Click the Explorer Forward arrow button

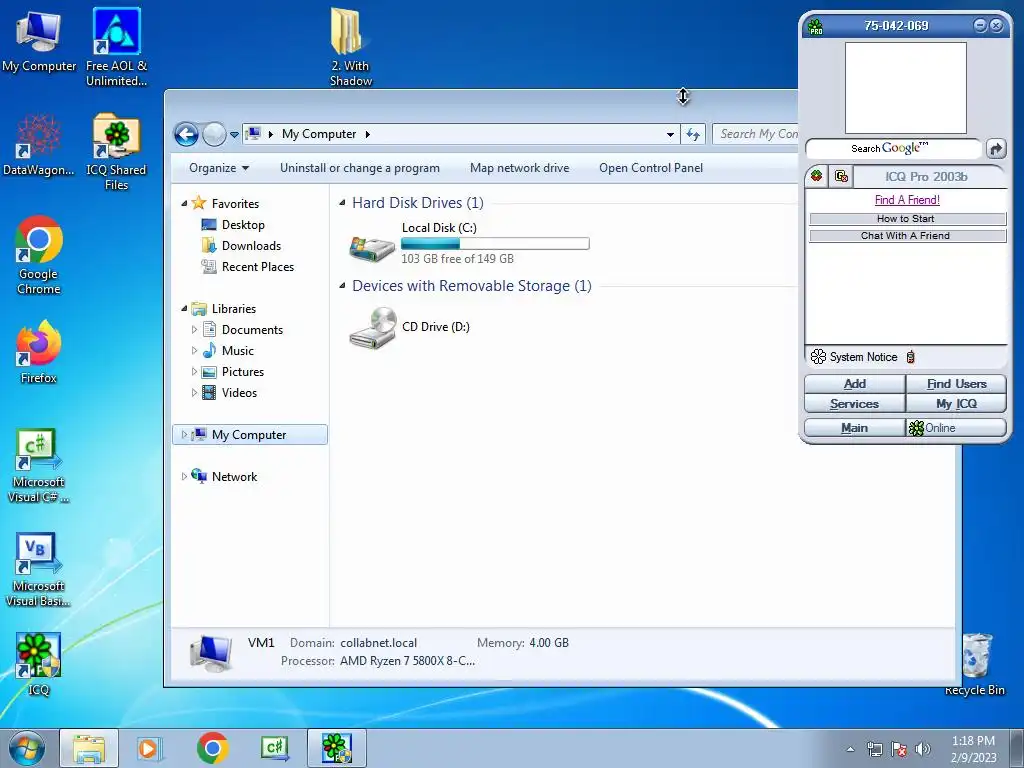coord(214,135)
